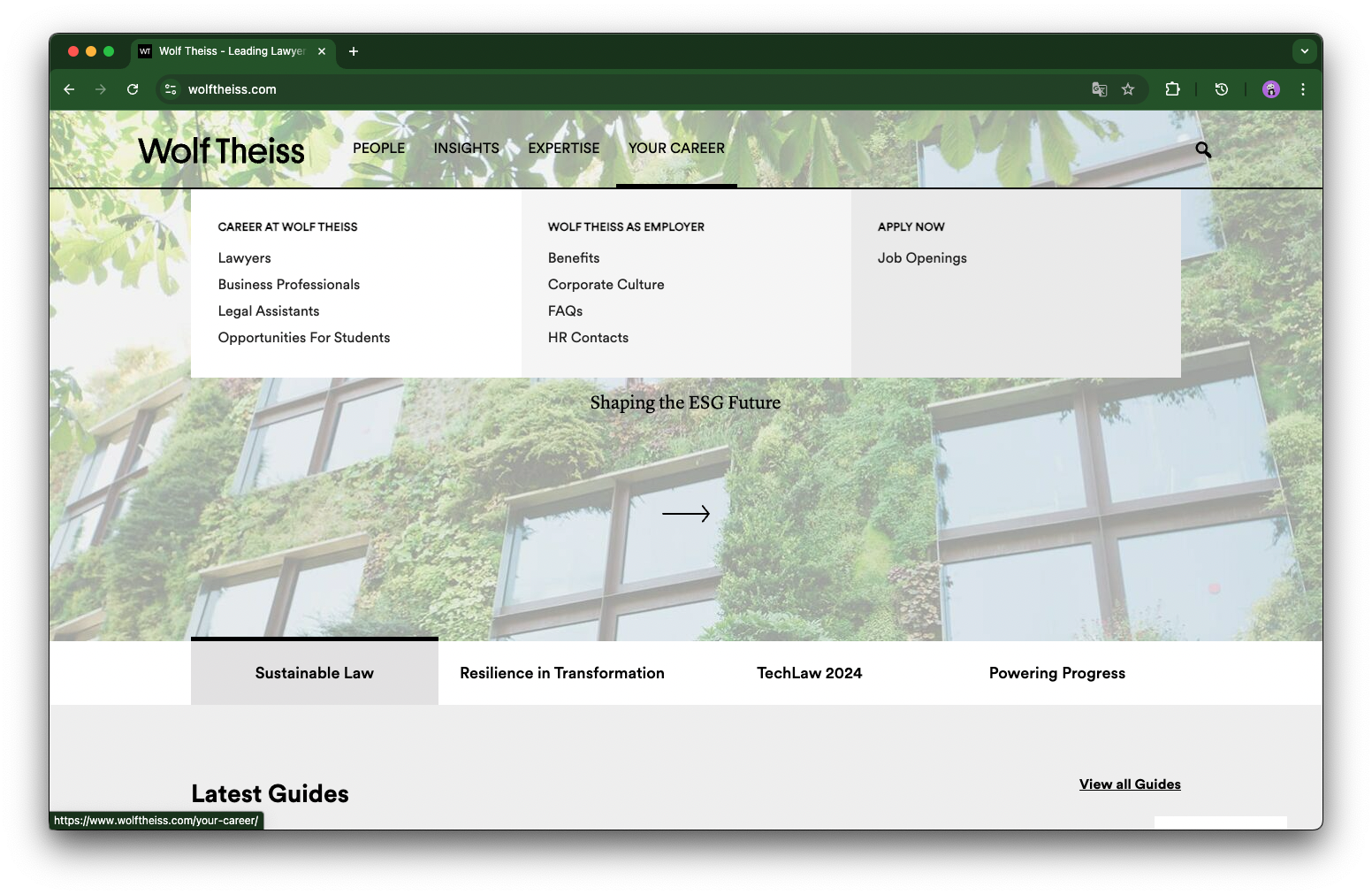This screenshot has width=1372, height=895.
Task: Select Resilience in Transformation tab
Action: 562,672
